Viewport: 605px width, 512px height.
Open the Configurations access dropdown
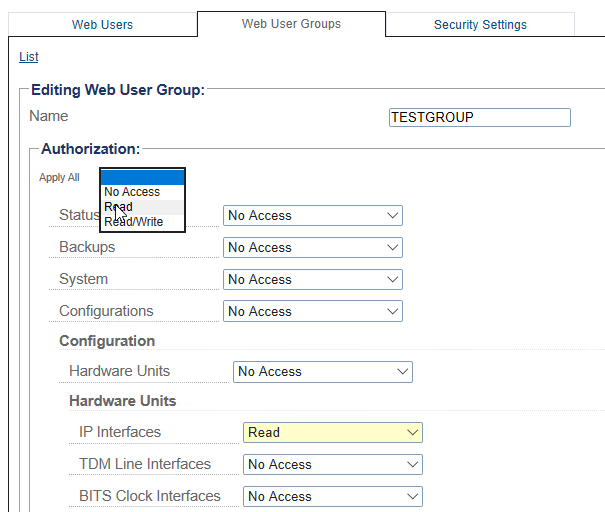(313, 311)
